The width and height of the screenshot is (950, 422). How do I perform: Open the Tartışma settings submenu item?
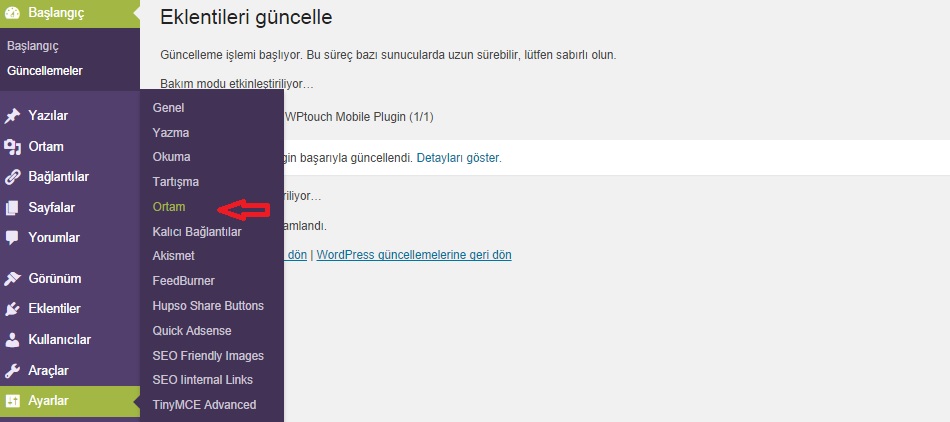click(176, 182)
